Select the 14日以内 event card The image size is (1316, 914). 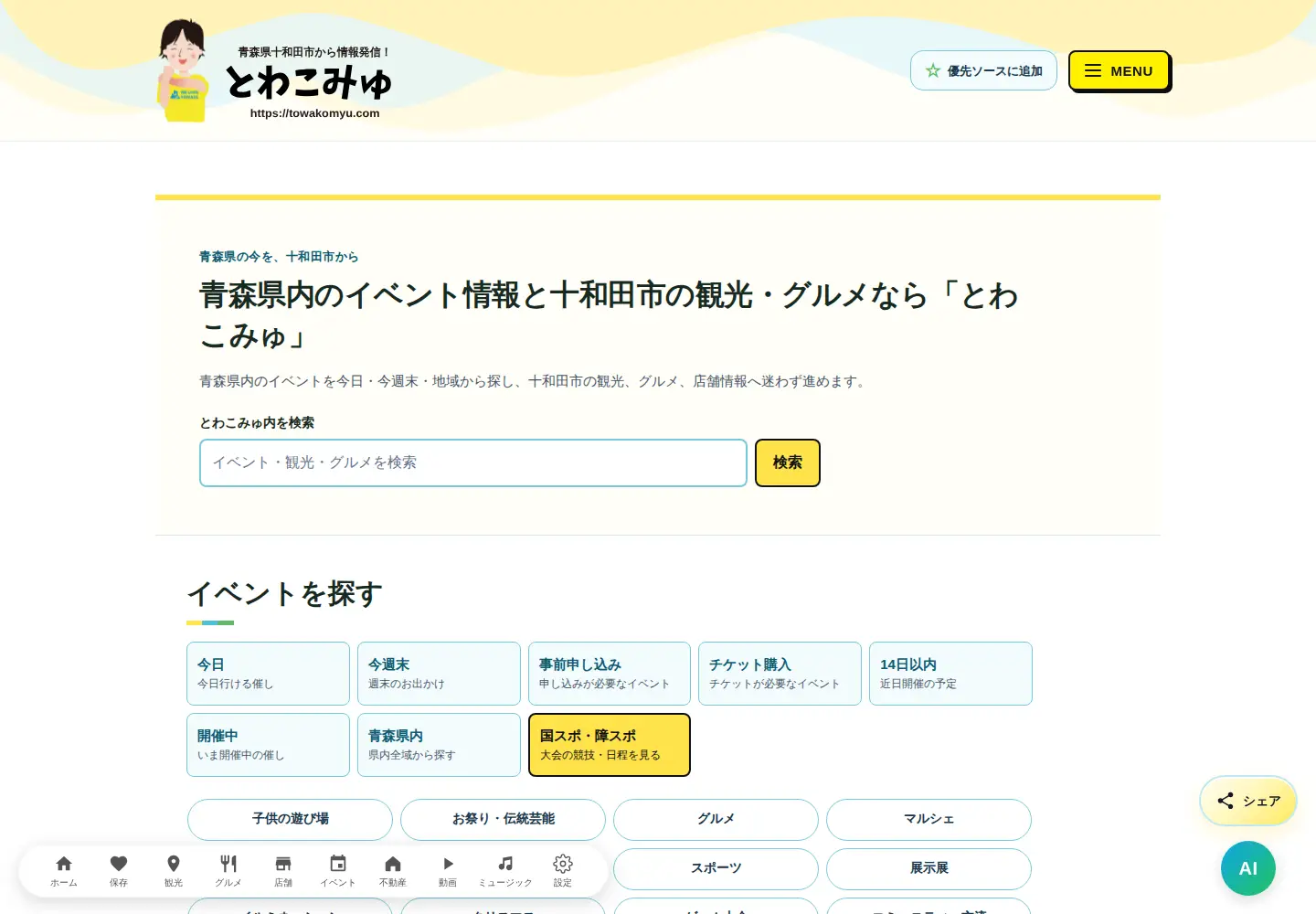pyautogui.click(x=950, y=674)
